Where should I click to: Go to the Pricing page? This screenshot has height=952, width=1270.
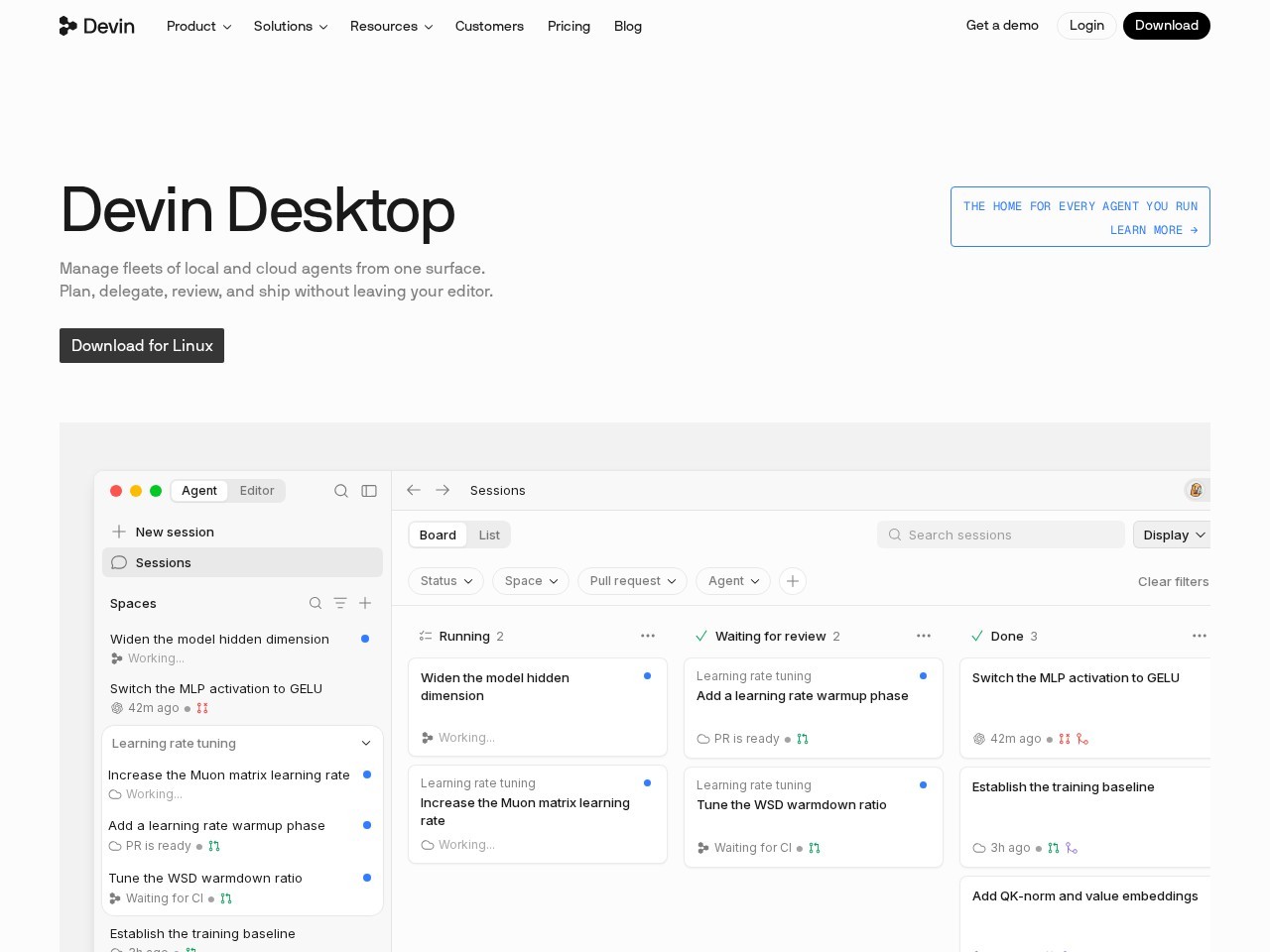click(569, 26)
